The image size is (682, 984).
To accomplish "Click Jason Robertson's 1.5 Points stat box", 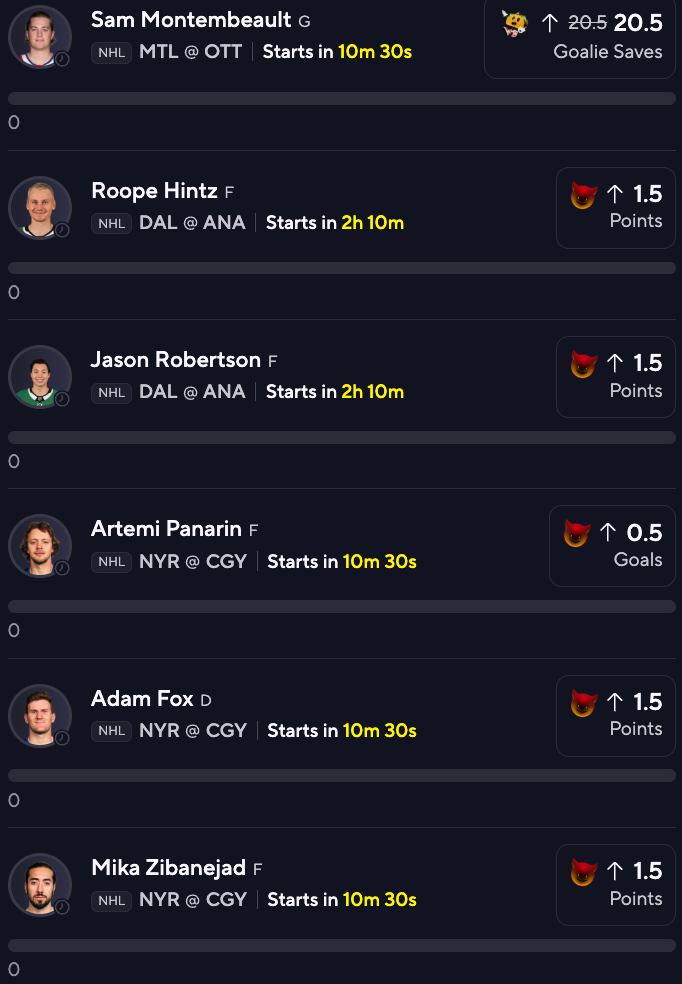I will (x=615, y=377).
